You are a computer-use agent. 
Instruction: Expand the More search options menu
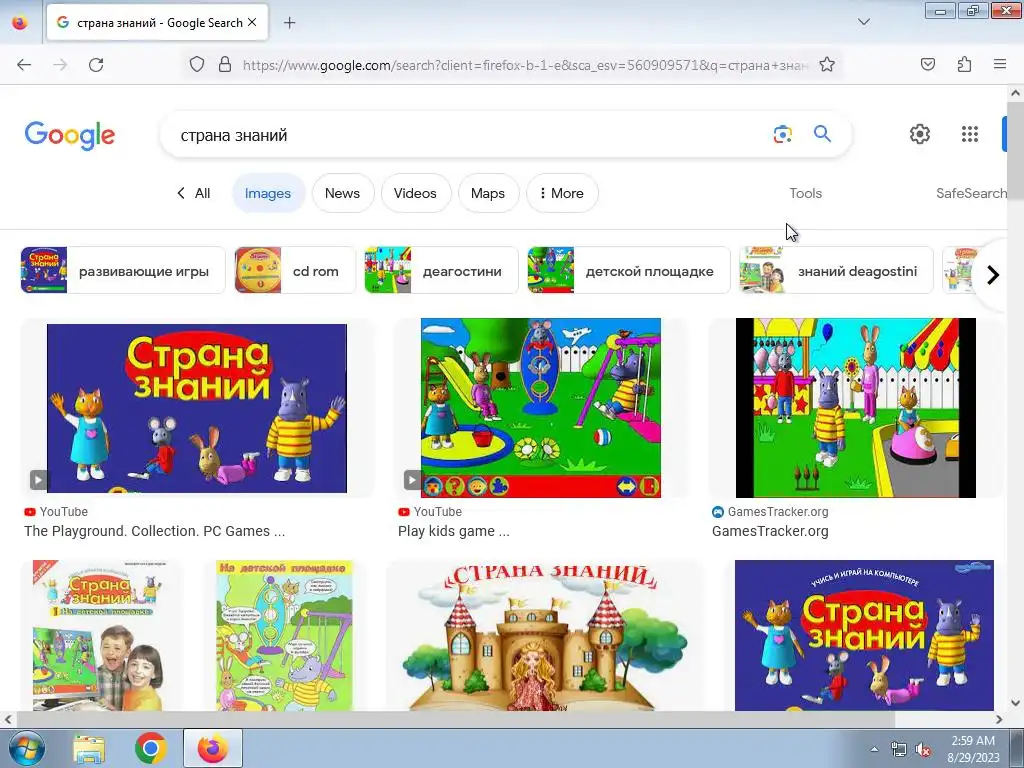[562, 193]
